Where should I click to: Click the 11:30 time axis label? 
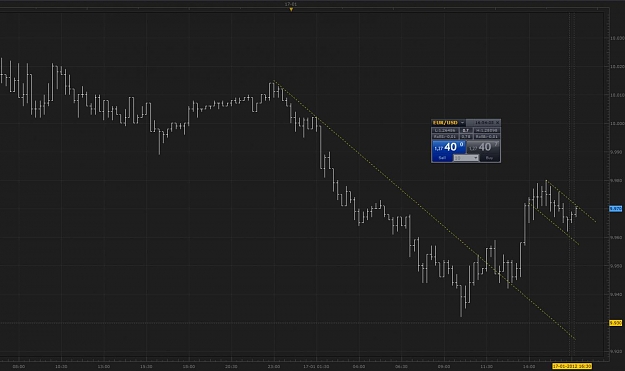click(486, 366)
